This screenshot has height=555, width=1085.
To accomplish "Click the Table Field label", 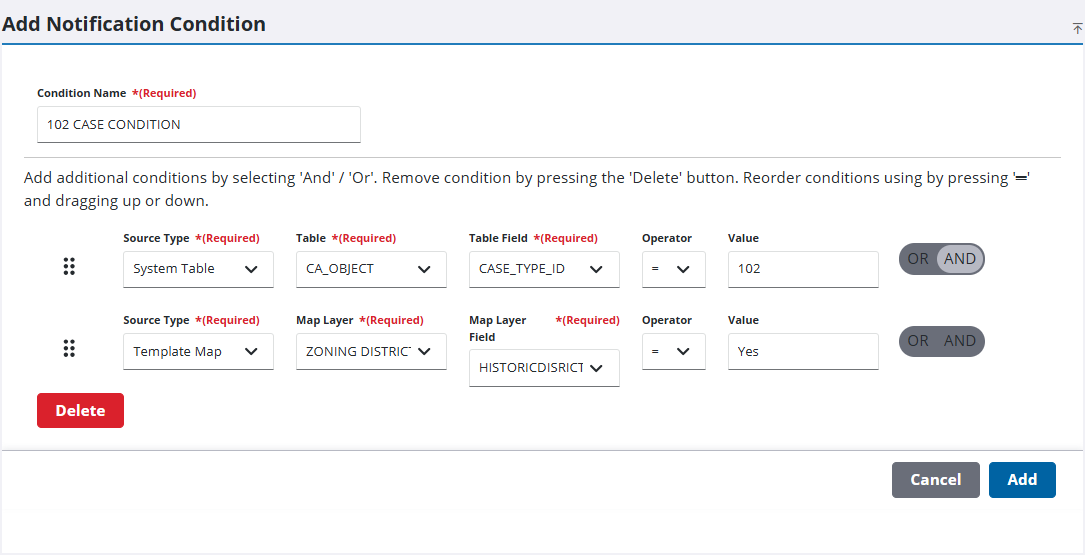I will [498, 238].
